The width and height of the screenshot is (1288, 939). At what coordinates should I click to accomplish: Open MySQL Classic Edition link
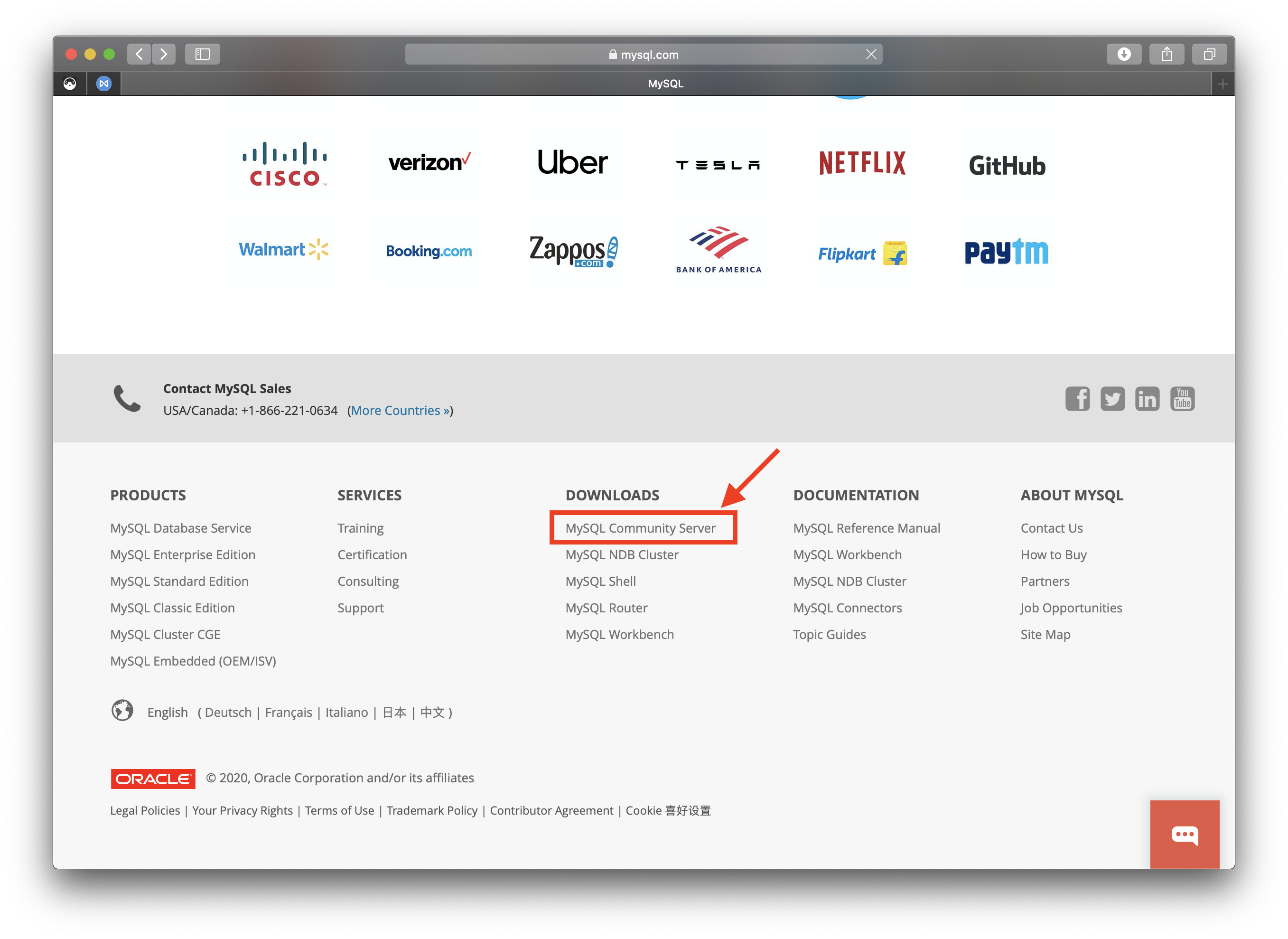click(x=172, y=608)
